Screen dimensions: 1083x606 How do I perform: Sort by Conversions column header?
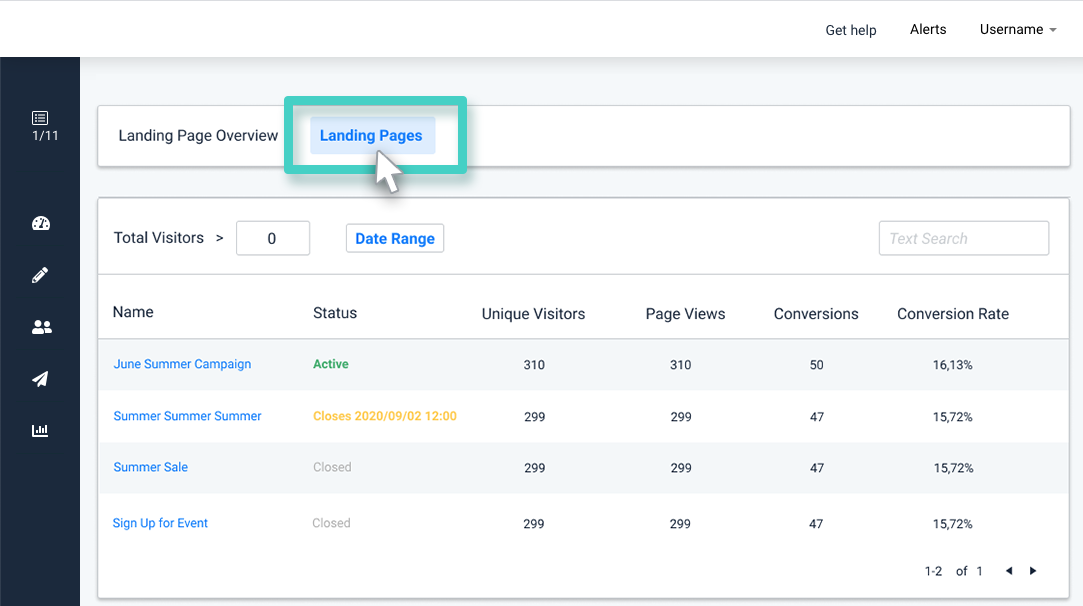816,314
